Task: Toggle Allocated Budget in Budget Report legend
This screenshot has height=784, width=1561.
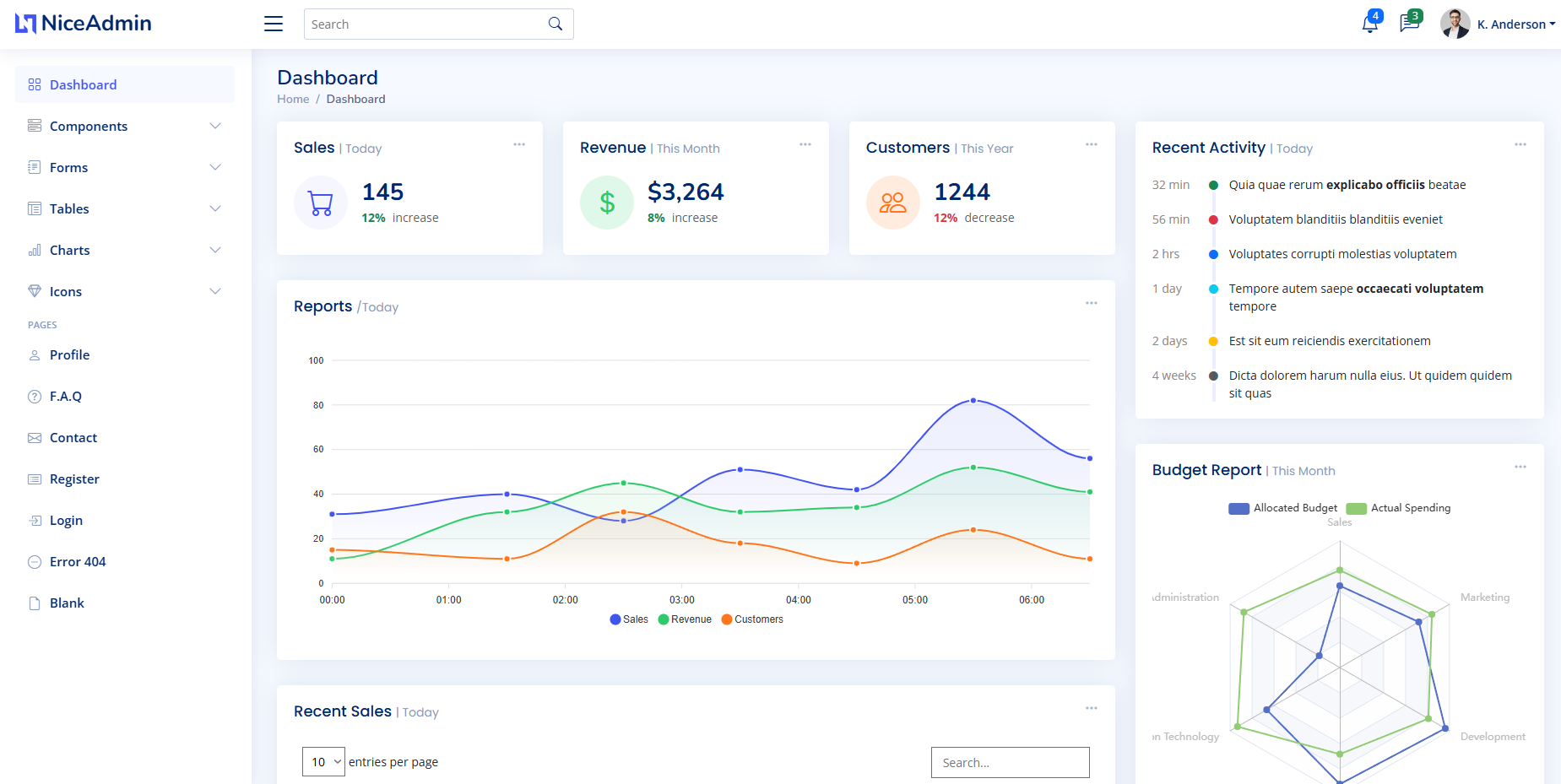Action: tap(1282, 508)
